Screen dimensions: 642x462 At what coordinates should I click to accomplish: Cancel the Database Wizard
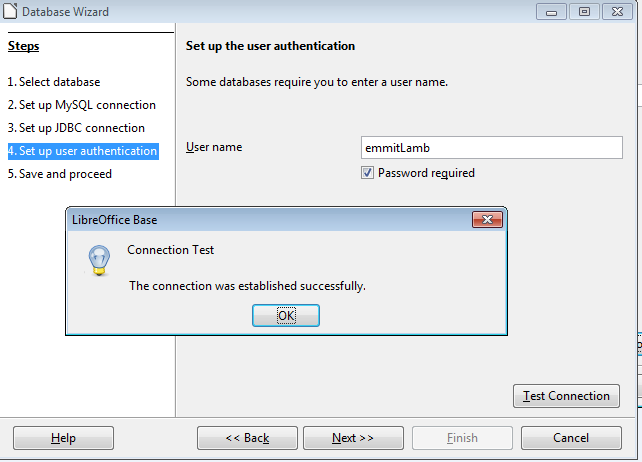(x=571, y=438)
